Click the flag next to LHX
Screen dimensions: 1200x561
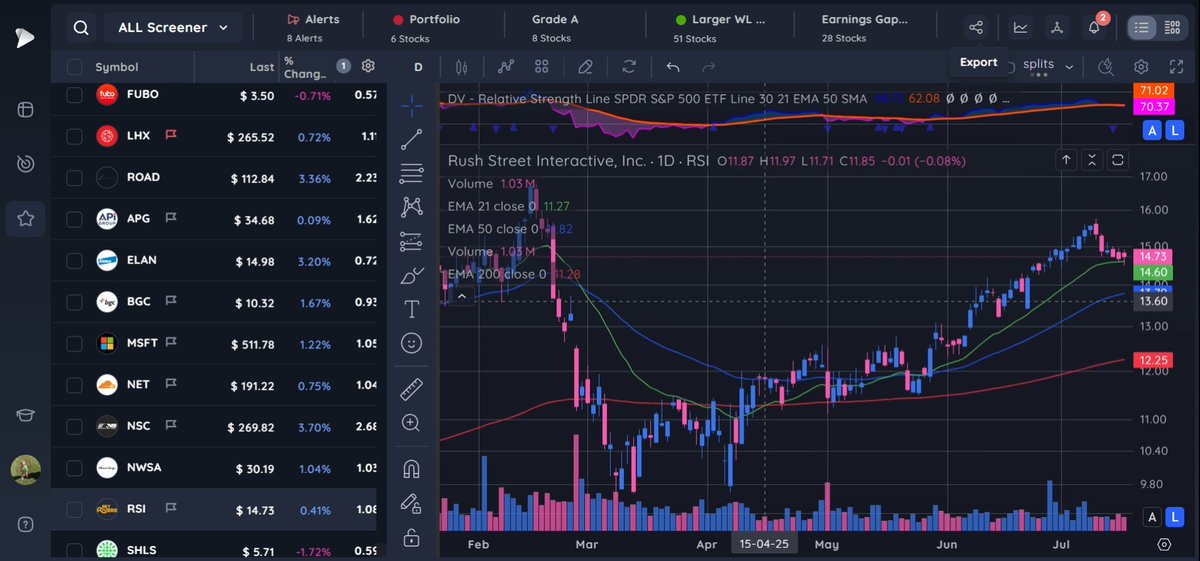pos(171,136)
